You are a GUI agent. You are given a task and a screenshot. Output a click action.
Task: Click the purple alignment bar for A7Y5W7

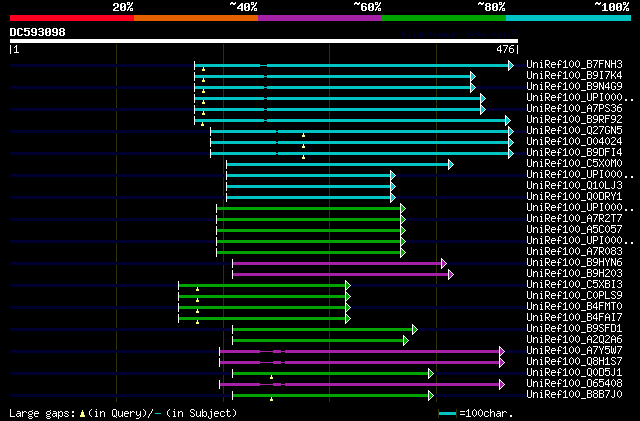pyautogui.click(x=360, y=352)
